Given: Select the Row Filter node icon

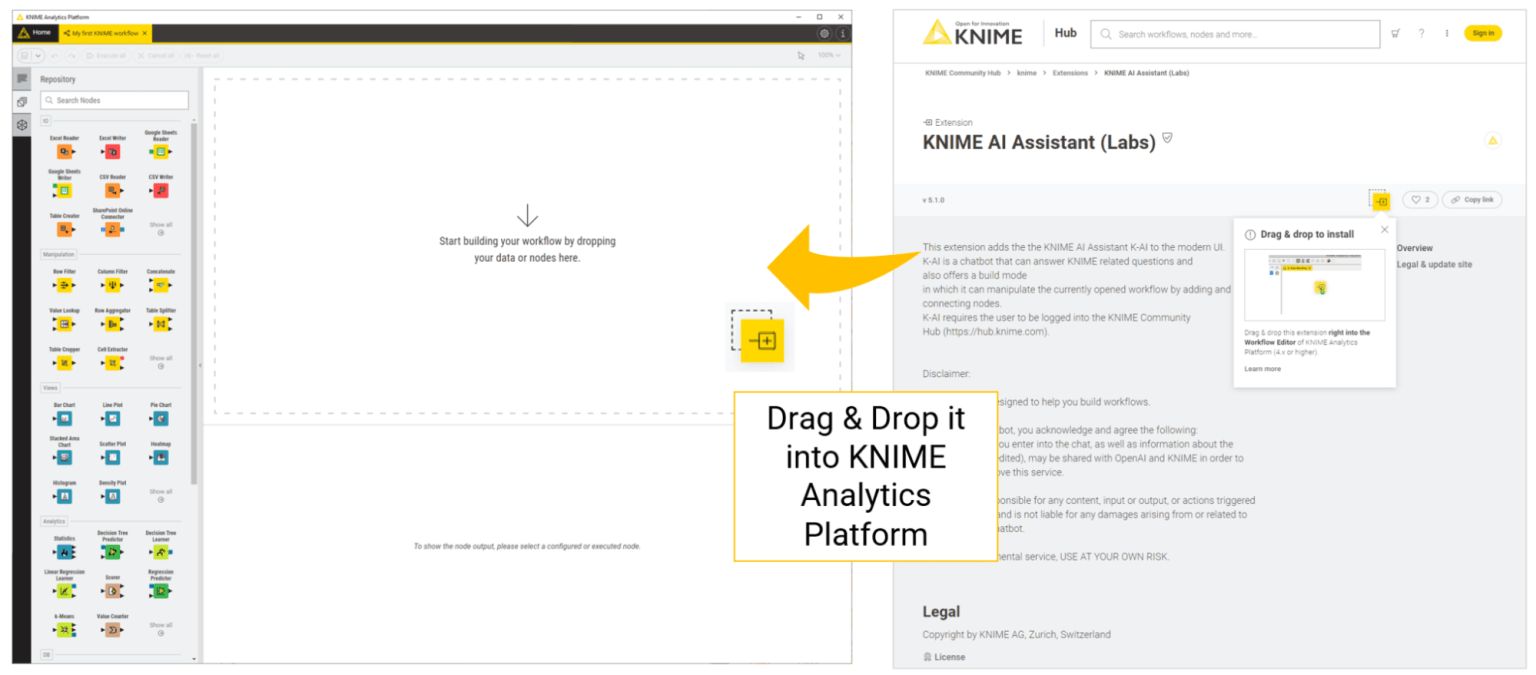Looking at the screenshot, I should tap(64, 285).
